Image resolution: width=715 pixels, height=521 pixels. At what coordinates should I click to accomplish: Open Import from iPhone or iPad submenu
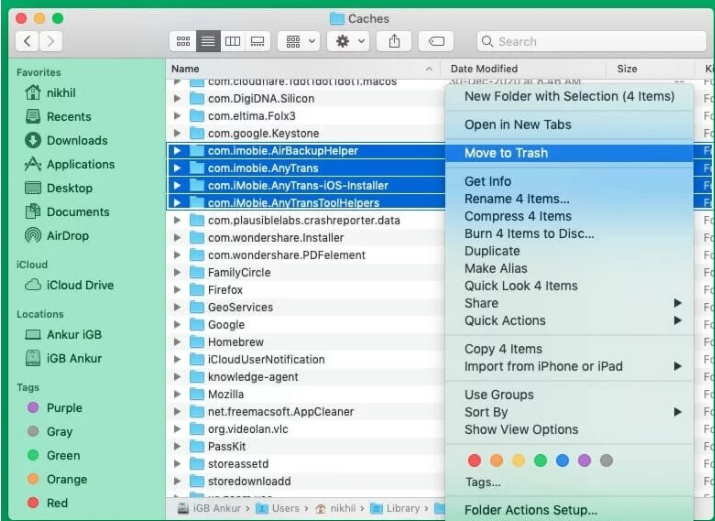point(569,366)
